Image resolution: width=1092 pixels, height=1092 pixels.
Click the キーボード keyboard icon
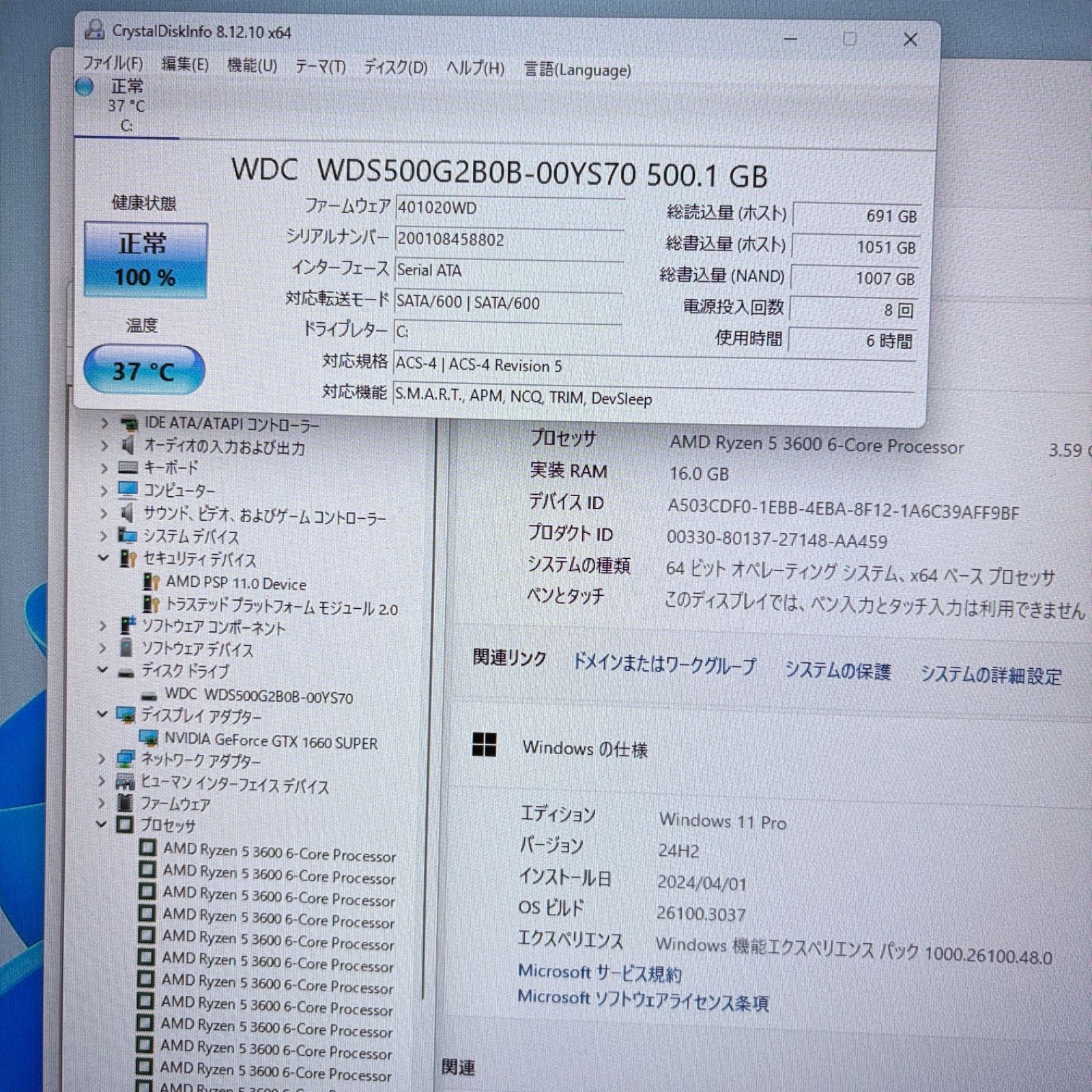128,468
